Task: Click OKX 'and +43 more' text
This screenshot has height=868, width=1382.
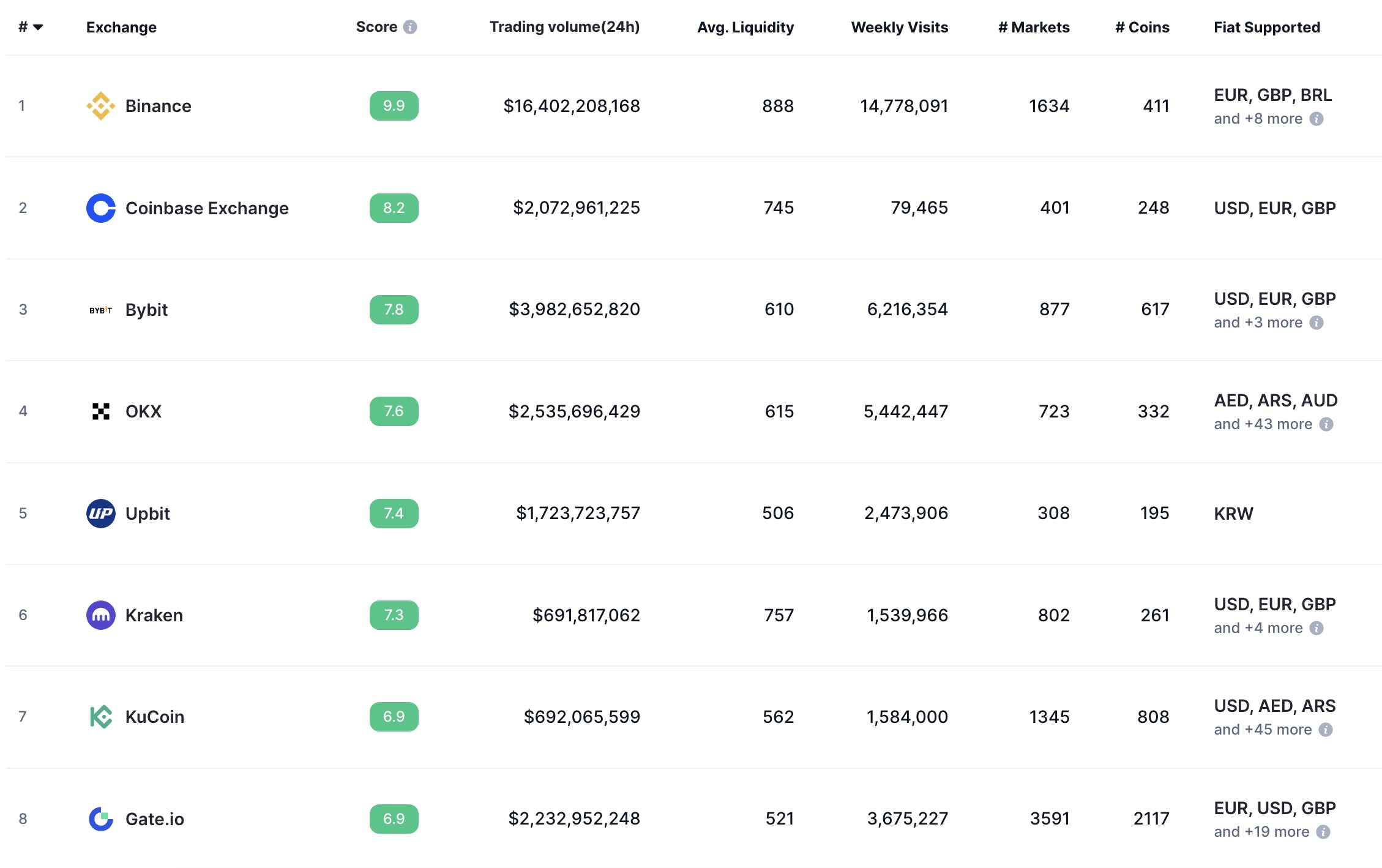Action: click(1263, 424)
